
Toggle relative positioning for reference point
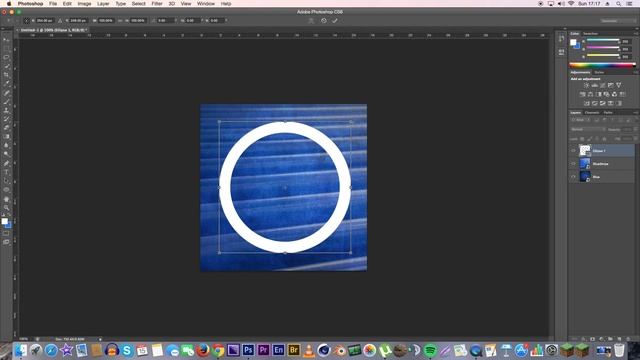tap(60, 20)
